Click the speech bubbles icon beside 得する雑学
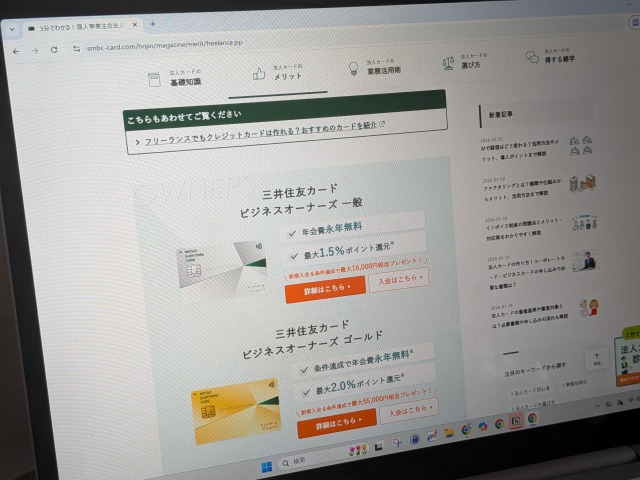 (532, 57)
